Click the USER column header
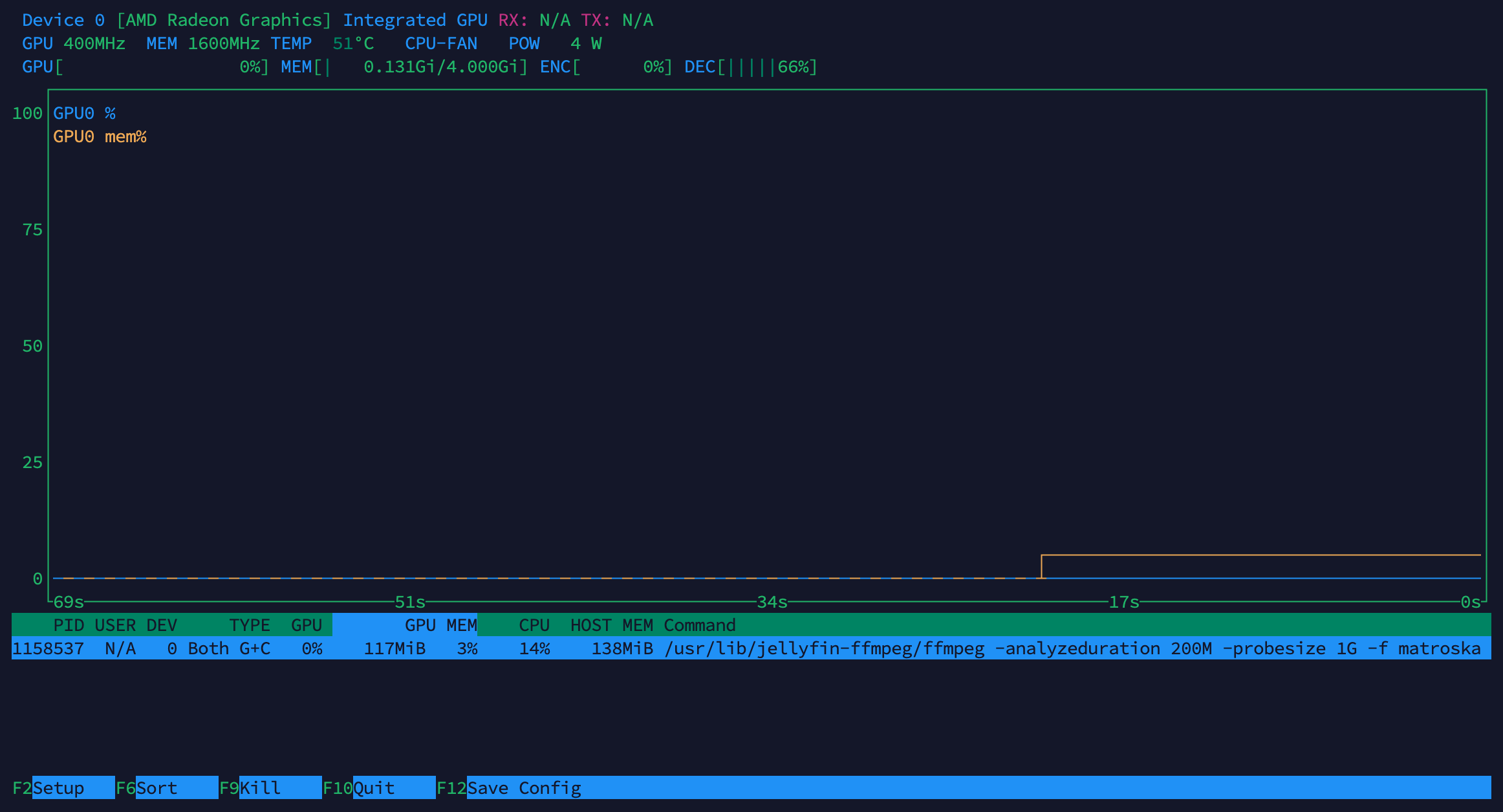This screenshot has height=812, width=1503. coord(115,625)
